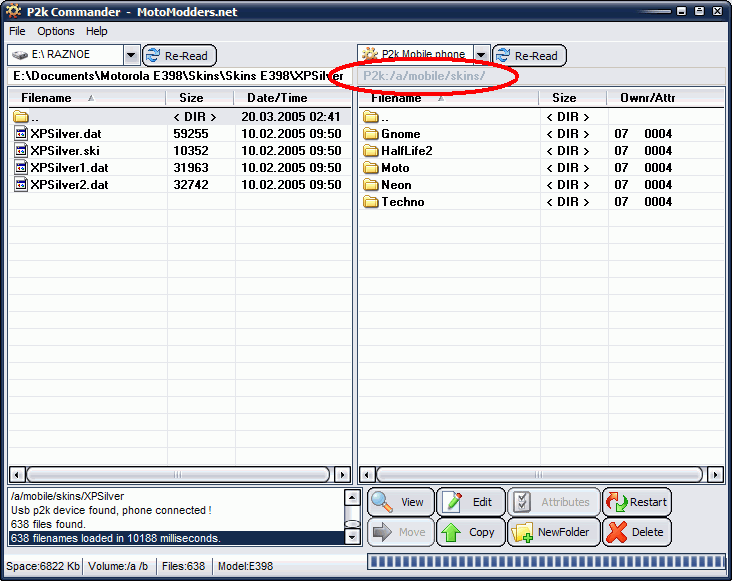Click the file name XPSilver.ski
The height and width of the screenshot is (581, 732).
coord(65,151)
